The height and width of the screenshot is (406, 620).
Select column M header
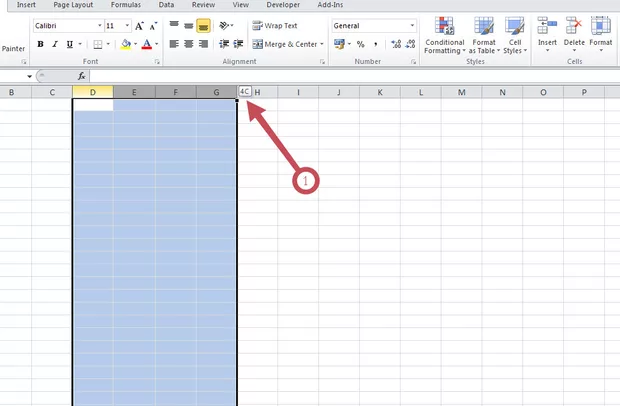(461, 92)
